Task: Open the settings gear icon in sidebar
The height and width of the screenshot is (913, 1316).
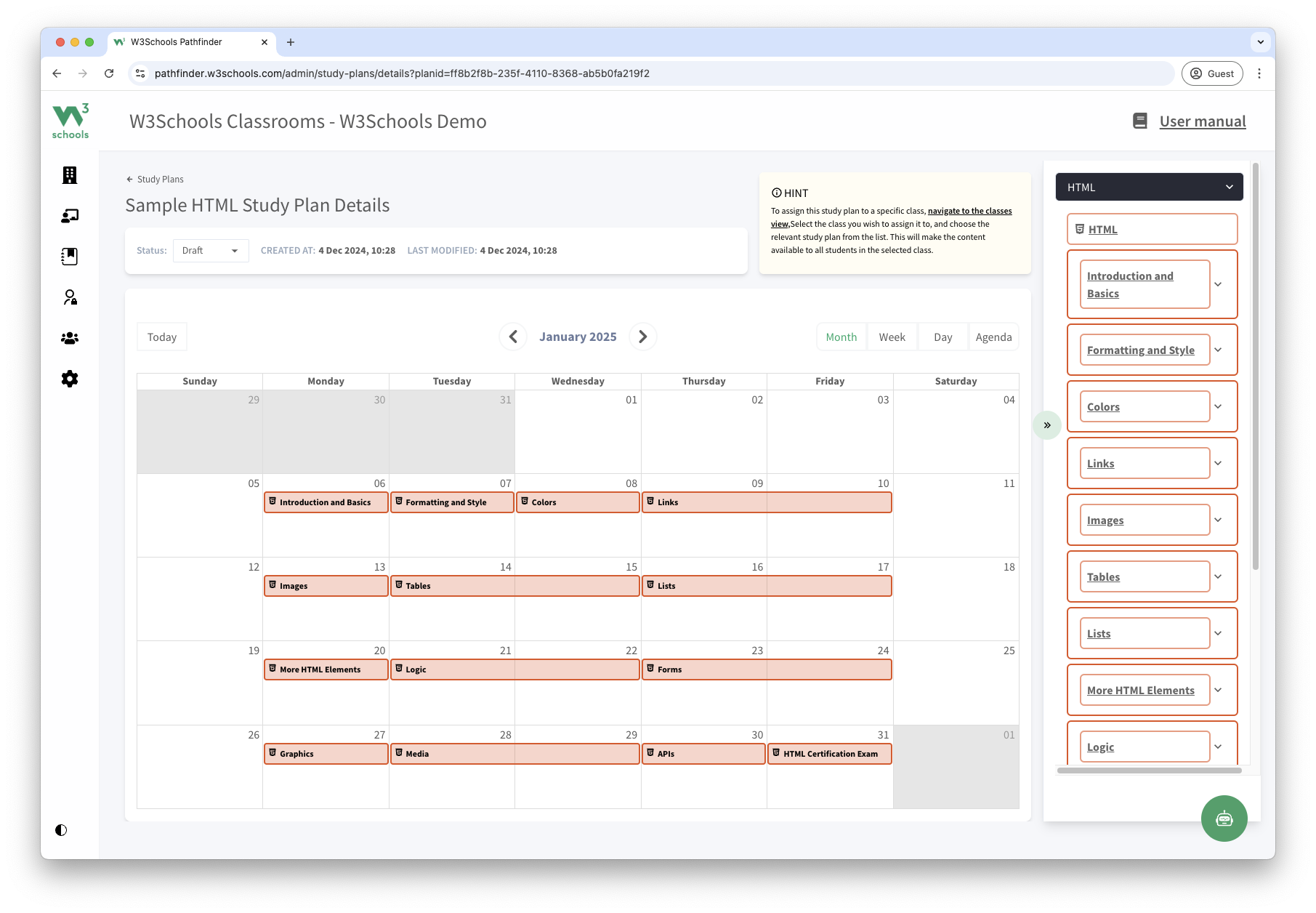Action: click(x=70, y=379)
